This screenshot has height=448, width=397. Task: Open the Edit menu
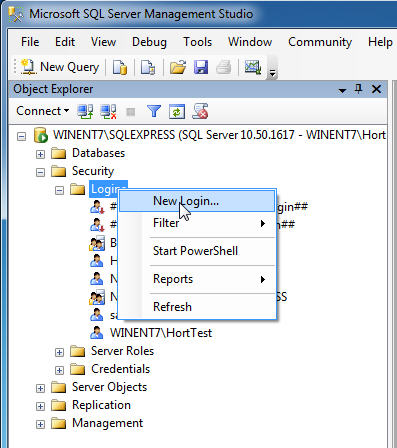(x=65, y=42)
